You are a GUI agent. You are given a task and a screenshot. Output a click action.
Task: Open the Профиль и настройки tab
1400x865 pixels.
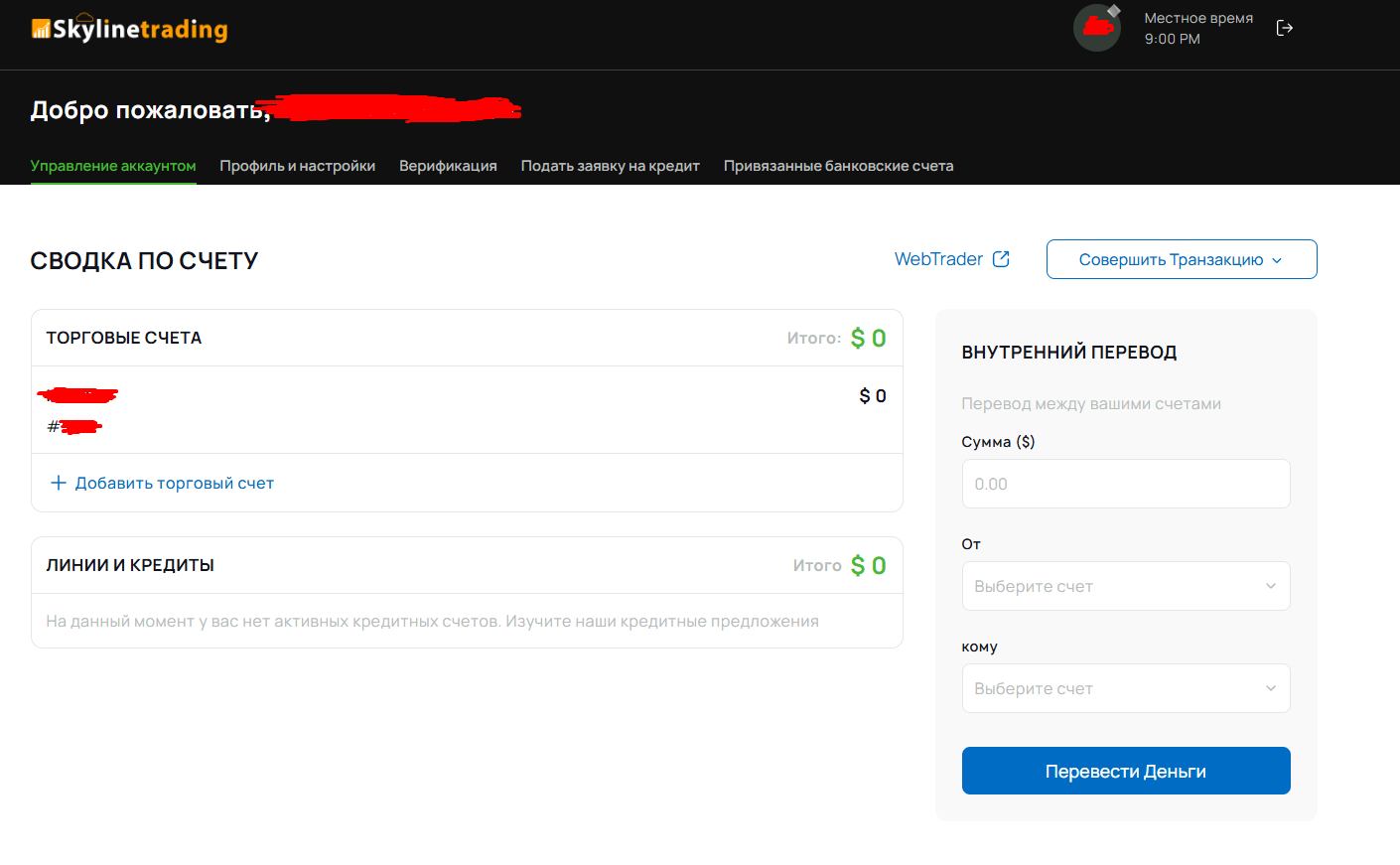pos(297,166)
